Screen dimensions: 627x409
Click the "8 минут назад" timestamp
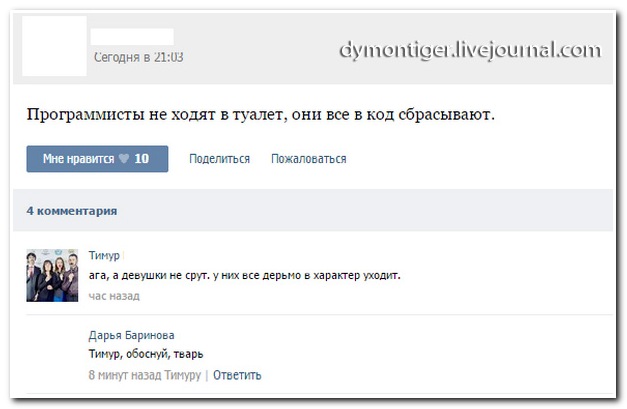(x=124, y=375)
